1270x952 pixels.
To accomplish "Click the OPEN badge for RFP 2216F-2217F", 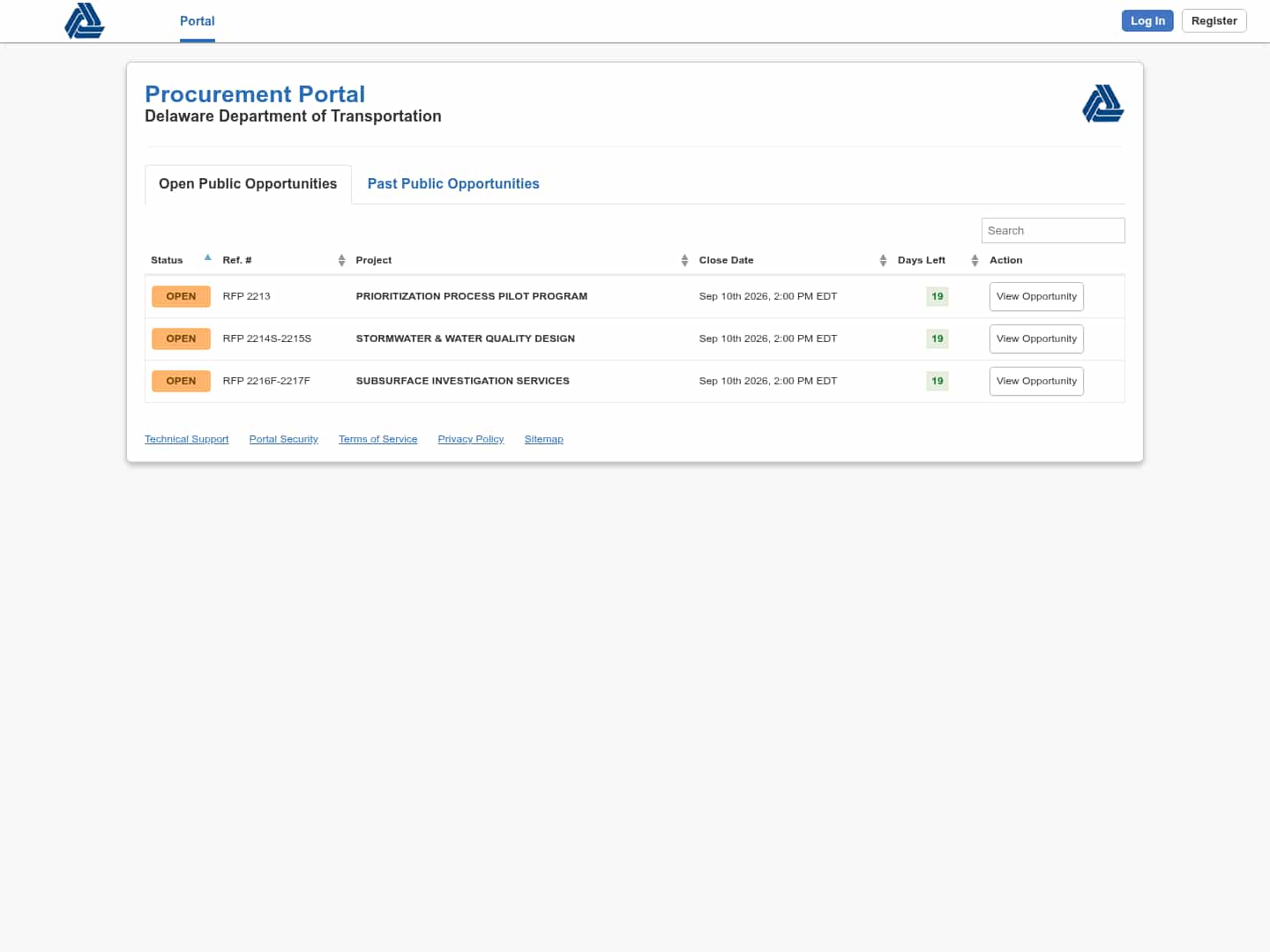I will (181, 381).
